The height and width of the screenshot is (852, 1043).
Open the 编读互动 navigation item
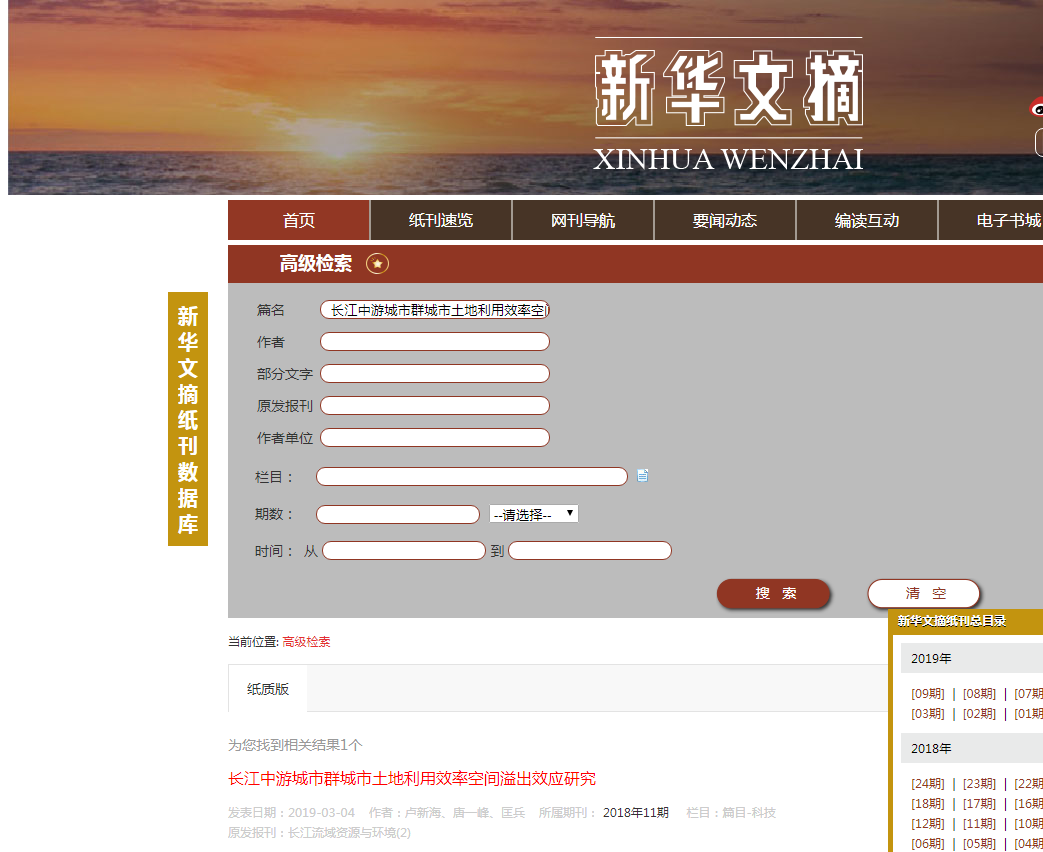[x=867, y=220]
